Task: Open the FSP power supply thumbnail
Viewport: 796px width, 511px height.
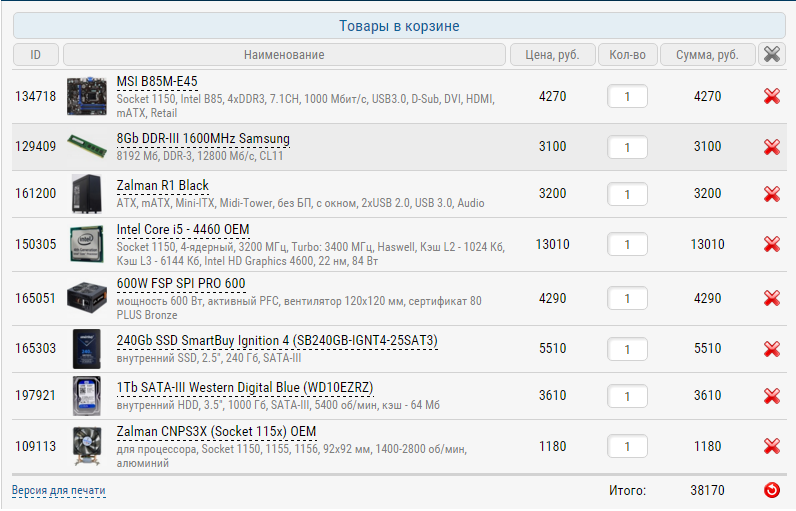Action: (87, 298)
